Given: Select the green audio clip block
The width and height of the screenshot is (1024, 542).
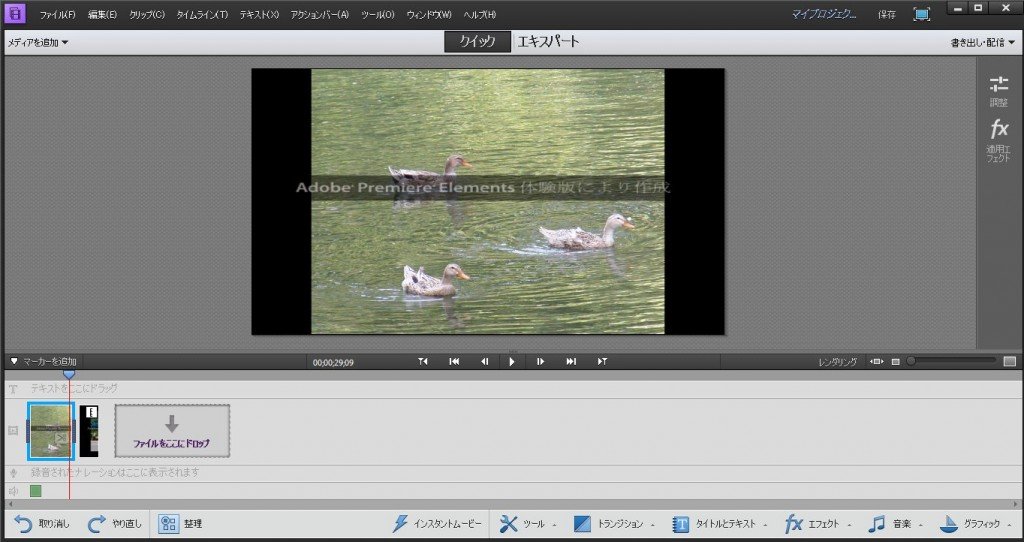Looking at the screenshot, I should (36, 491).
